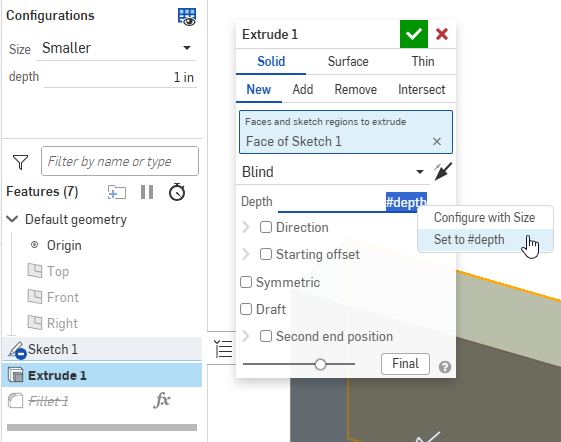Select Origin in the feature tree
The width and height of the screenshot is (561, 442).
[64, 246]
